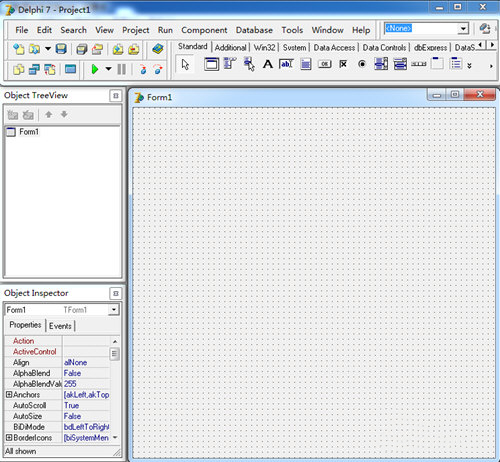Select Form1 in Object TreeView

point(29,132)
